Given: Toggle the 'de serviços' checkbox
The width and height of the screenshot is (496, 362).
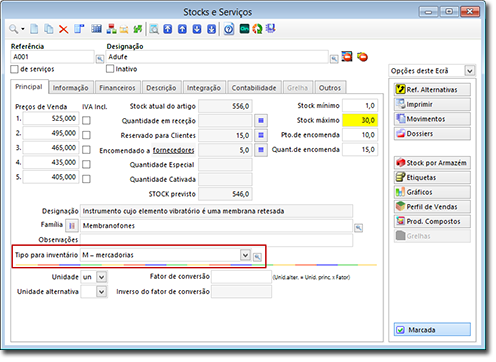Looking at the screenshot, I should (x=14, y=69).
